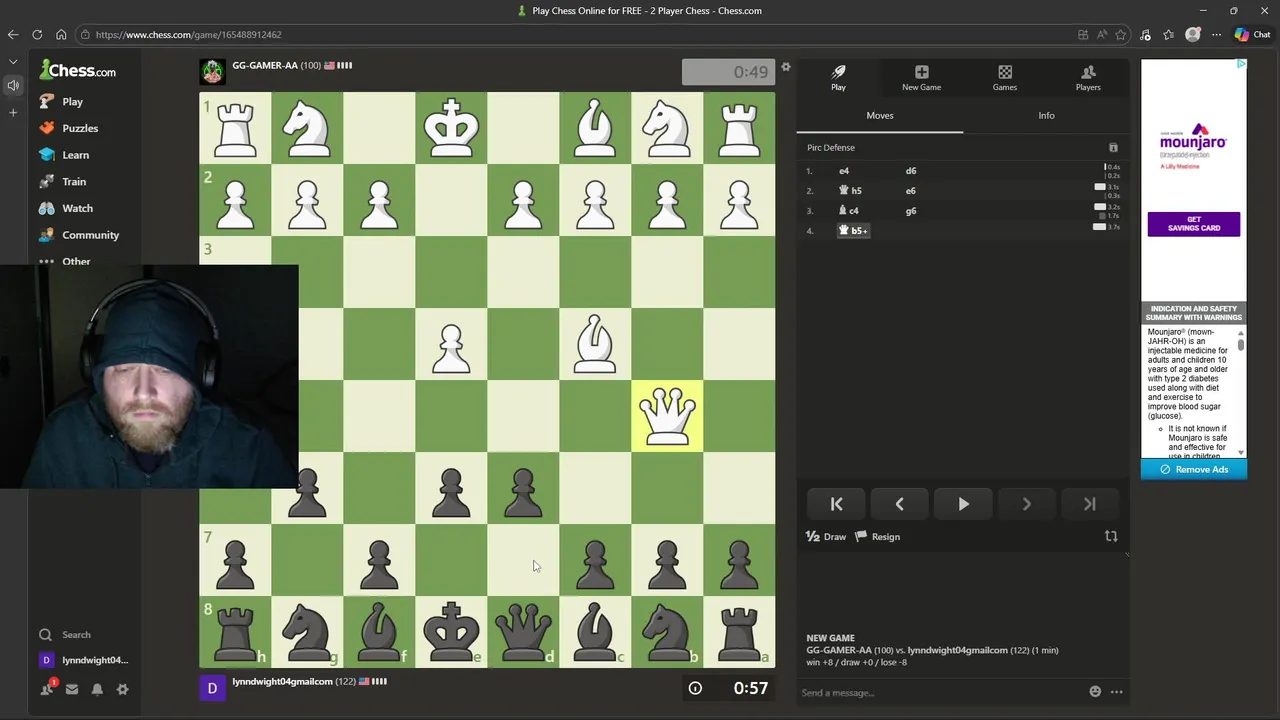Image resolution: width=1280 pixels, height=720 pixels.
Task: Select the black queen on d8
Action: click(523, 632)
